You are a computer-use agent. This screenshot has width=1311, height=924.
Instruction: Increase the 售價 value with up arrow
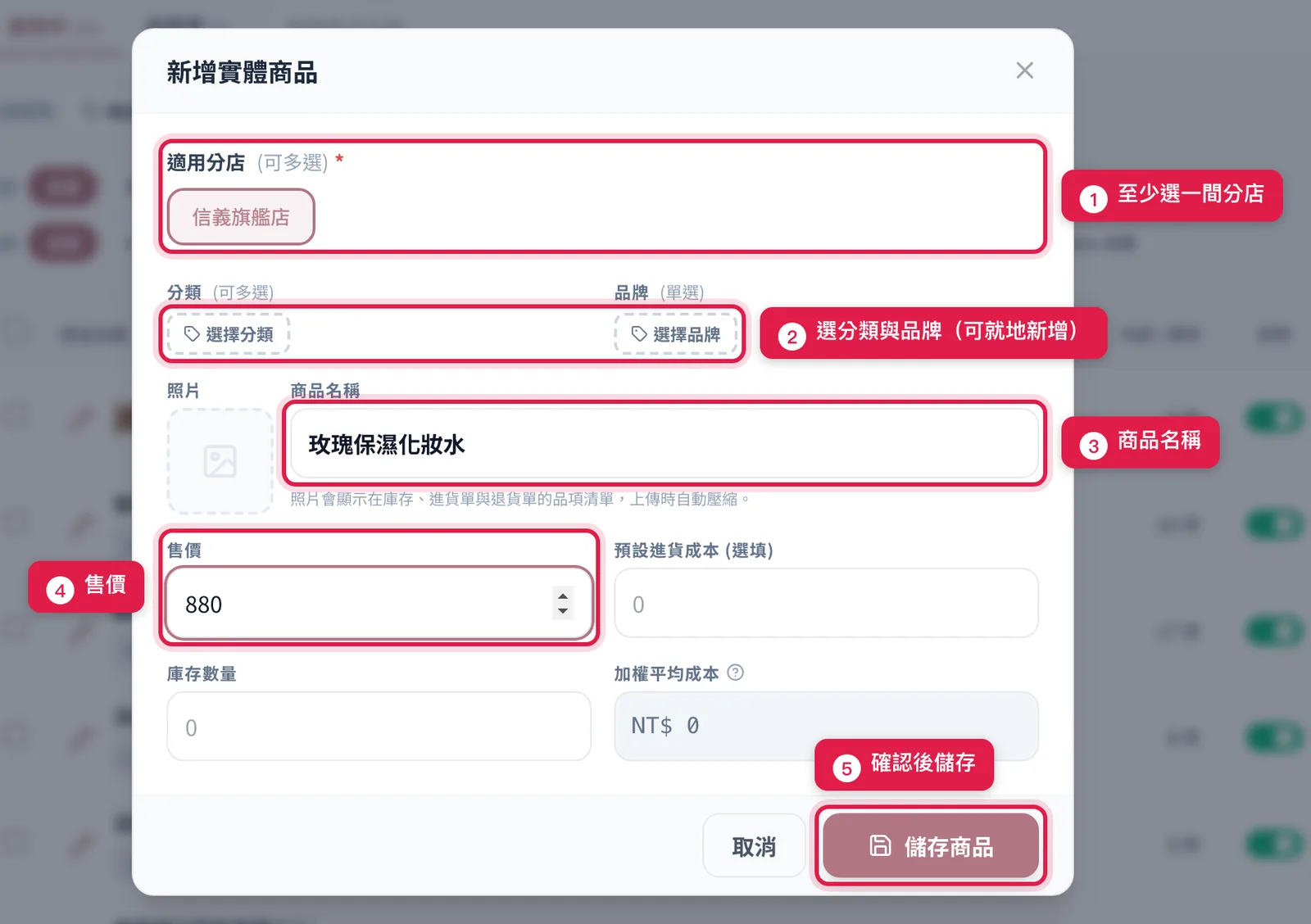563,596
